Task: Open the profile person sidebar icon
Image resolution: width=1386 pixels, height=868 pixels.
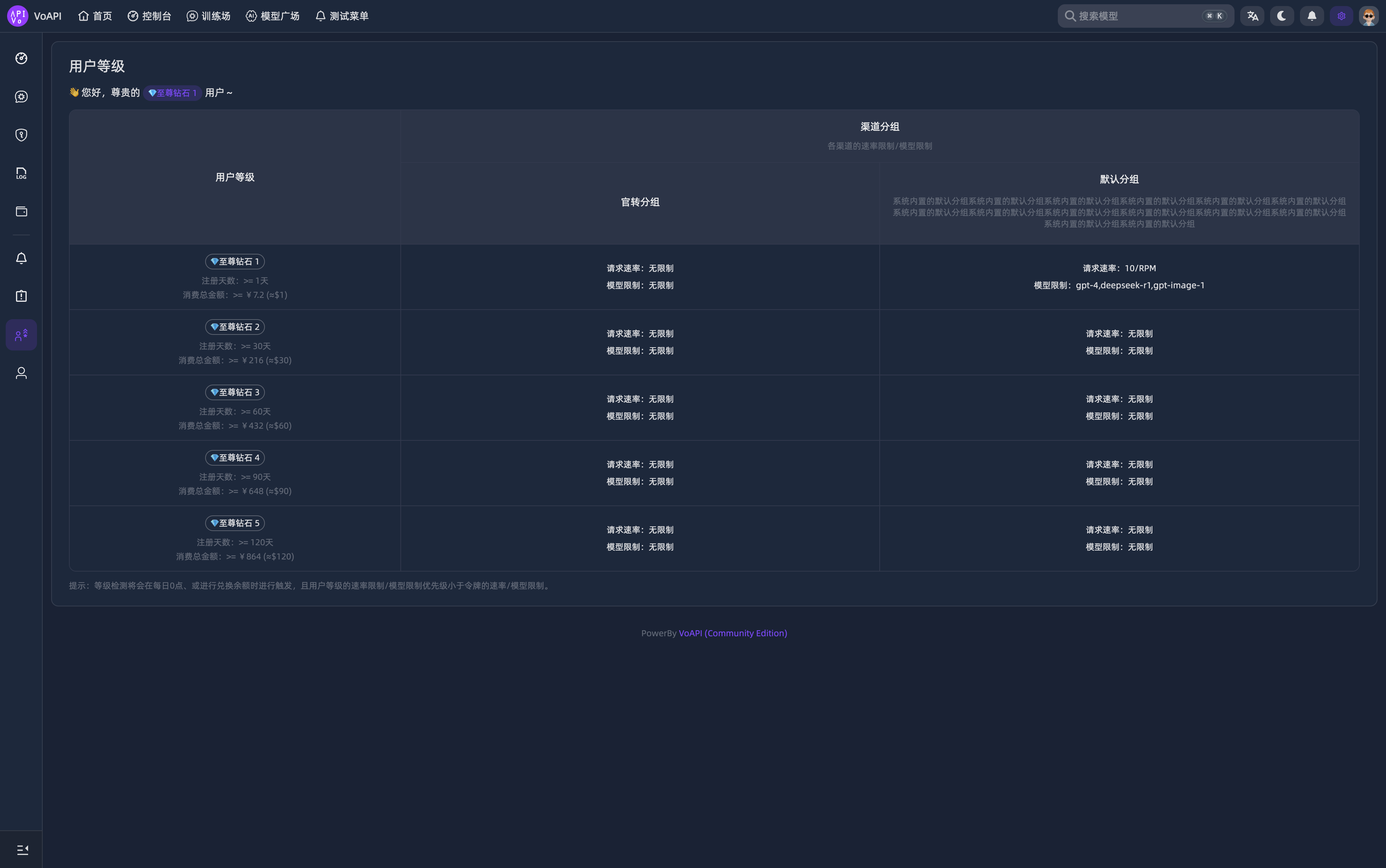Action: 21,373
